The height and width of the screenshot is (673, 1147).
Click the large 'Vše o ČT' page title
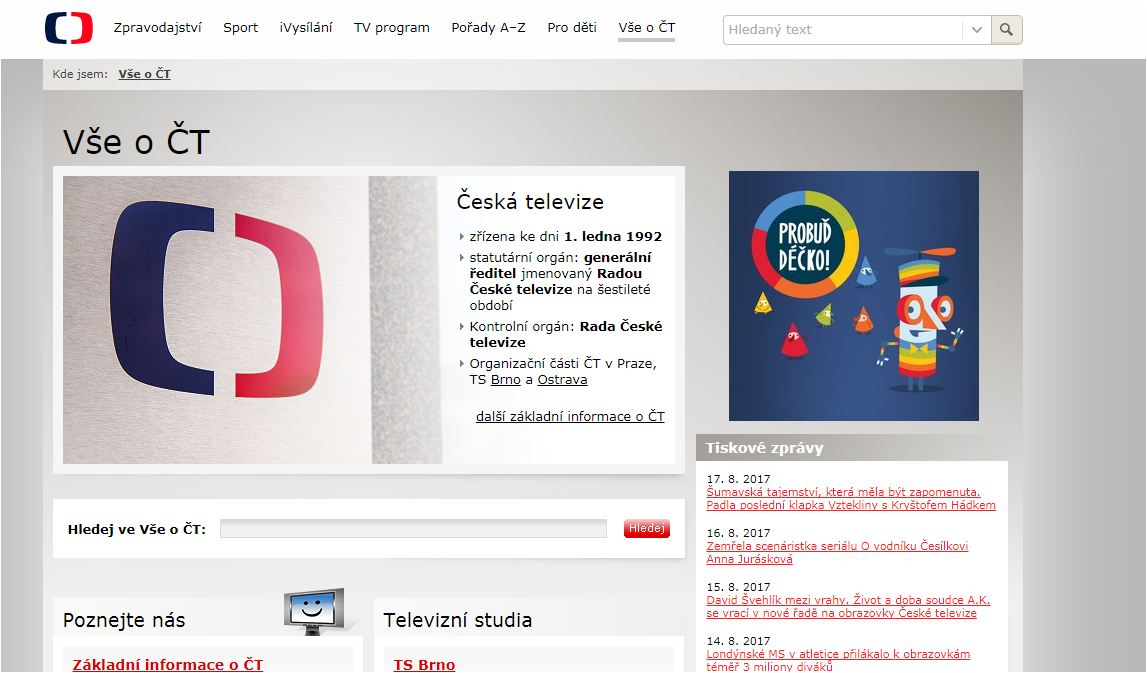[x=137, y=141]
